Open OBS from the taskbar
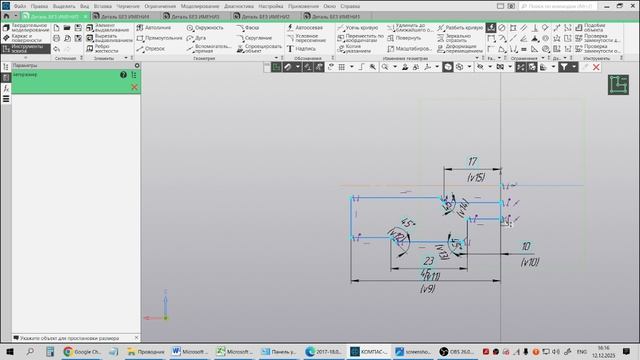The image size is (640, 360). tap(456, 351)
